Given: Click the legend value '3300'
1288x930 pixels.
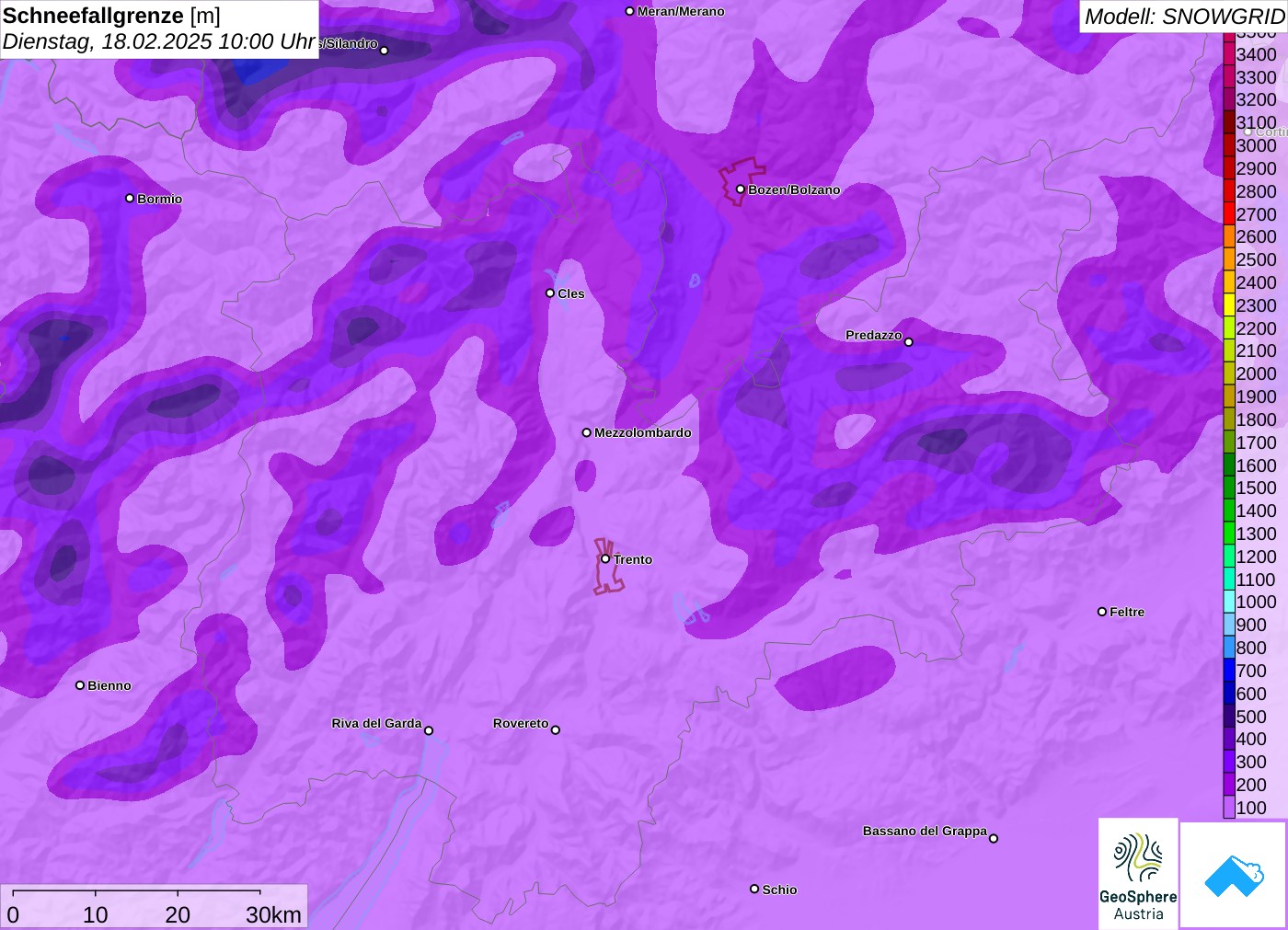Looking at the screenshot, I should tap(1256, 77).
